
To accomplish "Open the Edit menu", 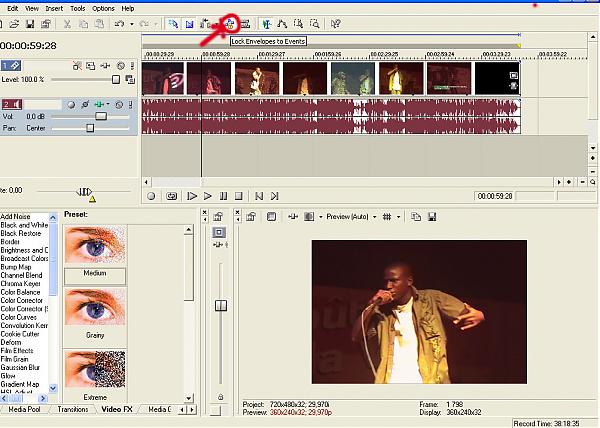I will (x=13, y=8).
